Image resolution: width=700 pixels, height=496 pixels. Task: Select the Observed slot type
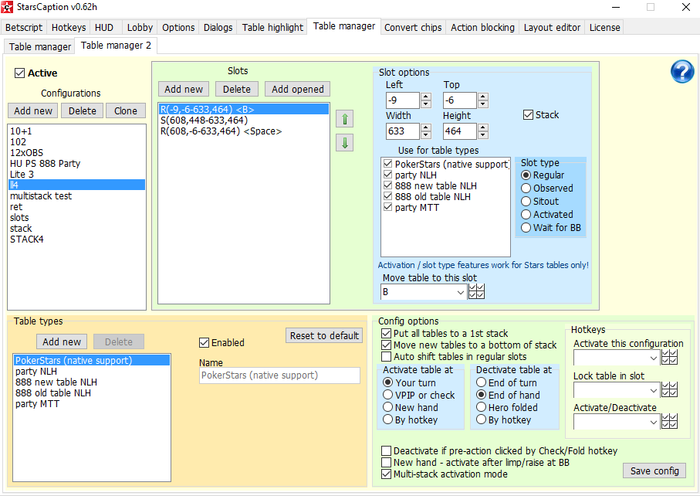click(526, 188)
